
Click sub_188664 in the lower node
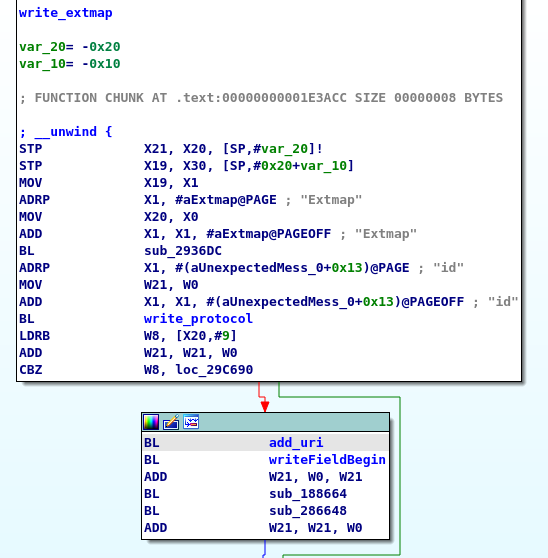[x=308, y=494]
